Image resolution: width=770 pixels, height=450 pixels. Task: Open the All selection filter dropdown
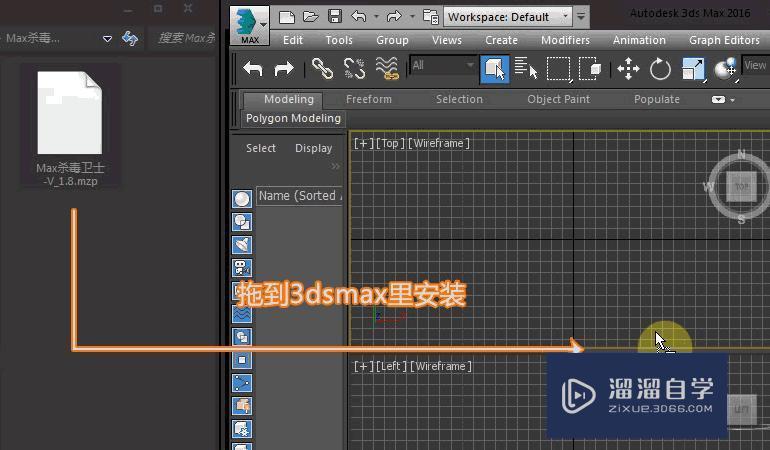pyautogui.click(x=442, y=65)
